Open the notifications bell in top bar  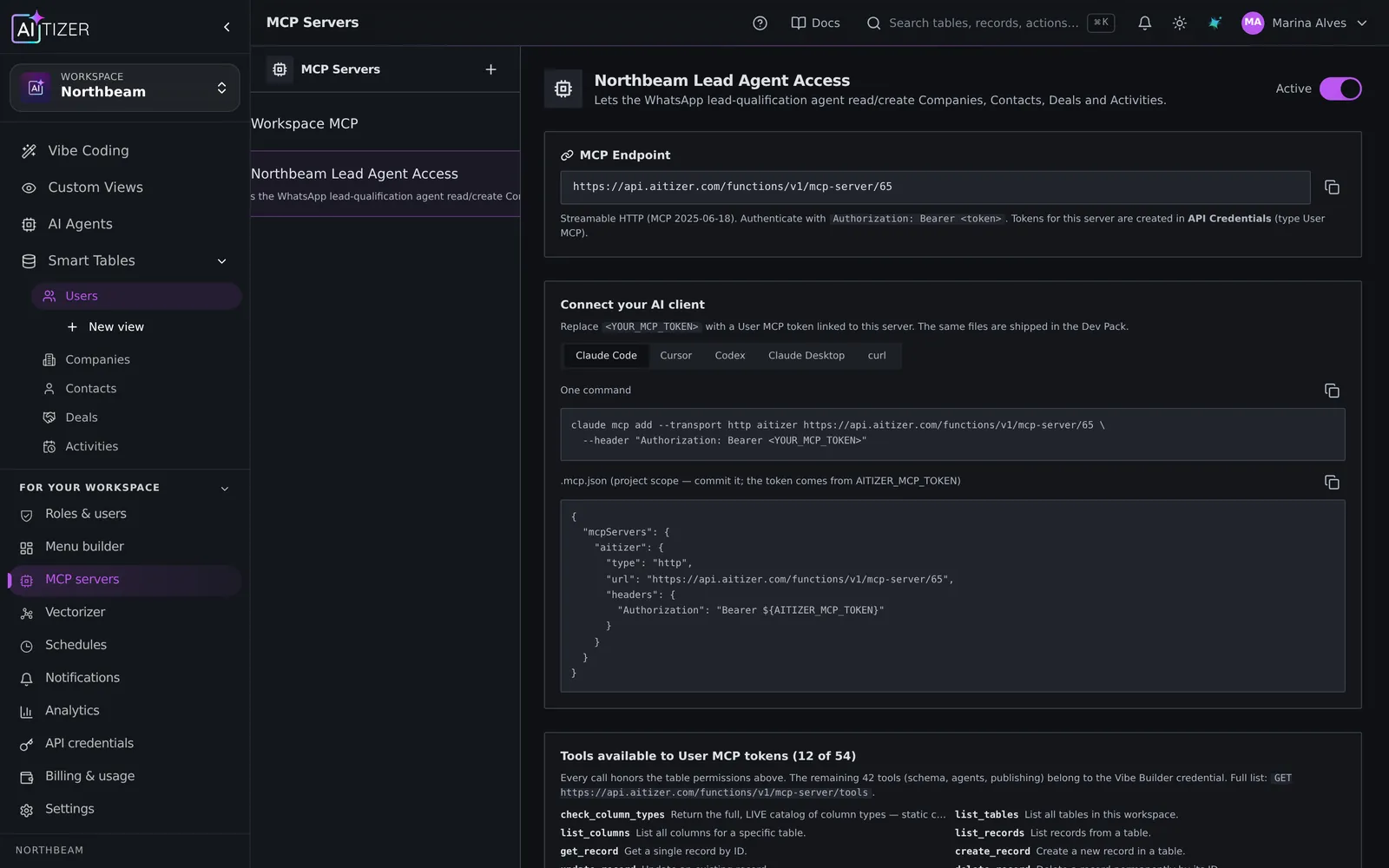tap(1144, 23)
